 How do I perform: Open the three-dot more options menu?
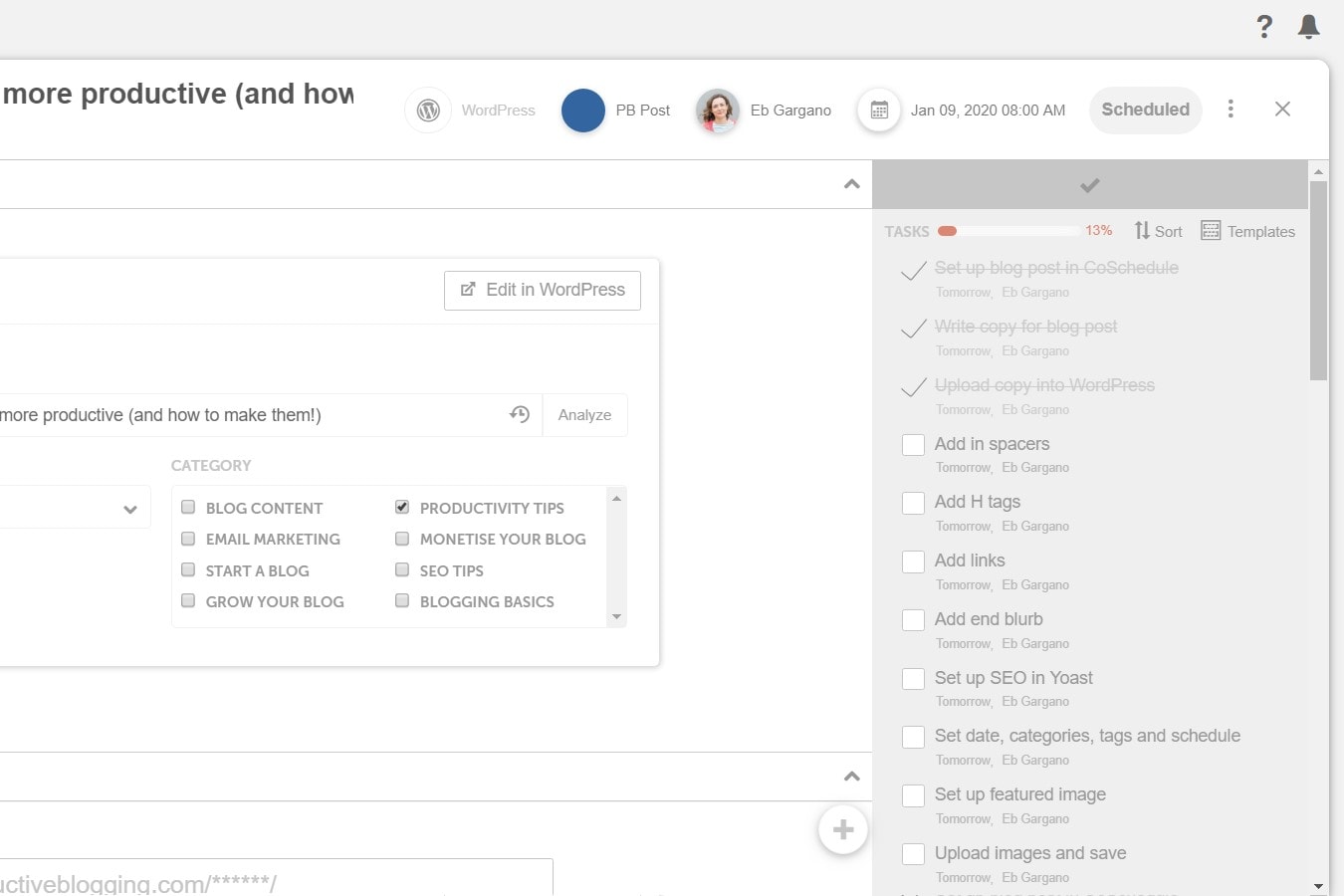(1231, 110)
